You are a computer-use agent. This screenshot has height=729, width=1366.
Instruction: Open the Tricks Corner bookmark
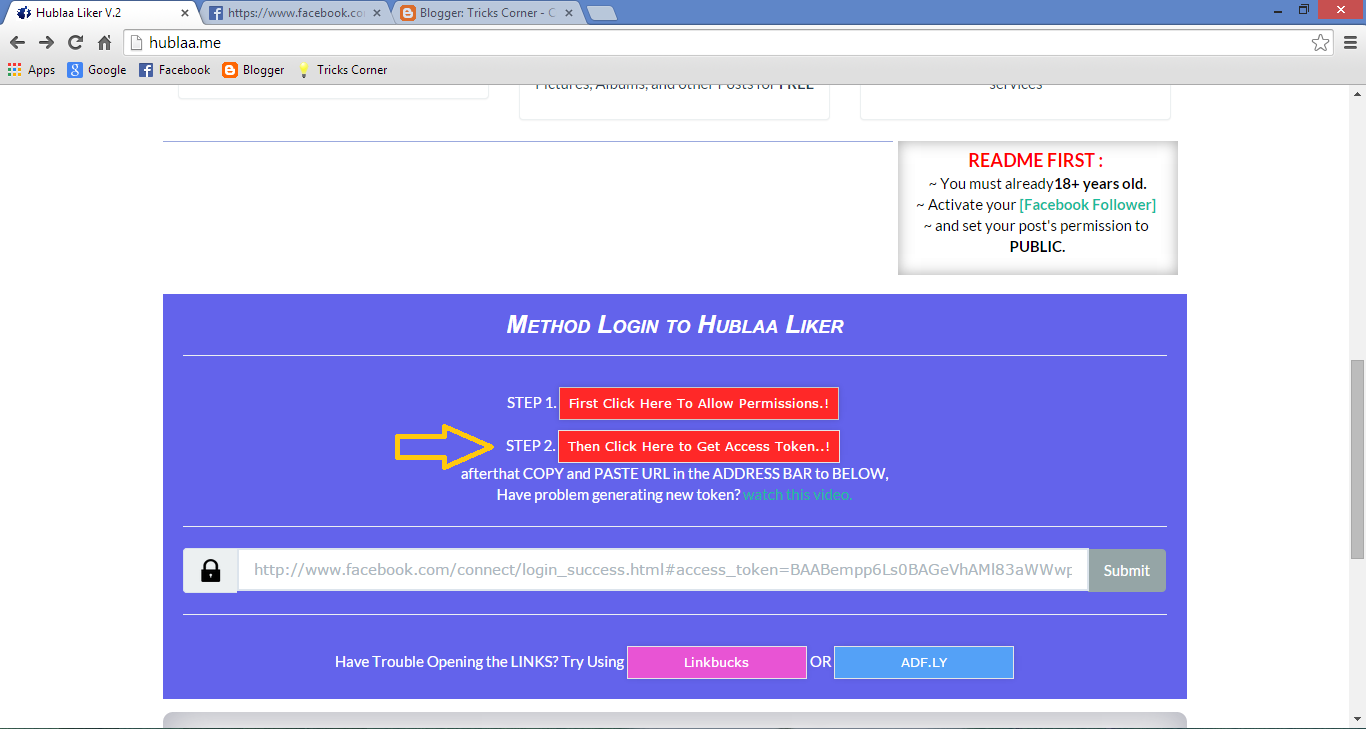pos(342,69)
